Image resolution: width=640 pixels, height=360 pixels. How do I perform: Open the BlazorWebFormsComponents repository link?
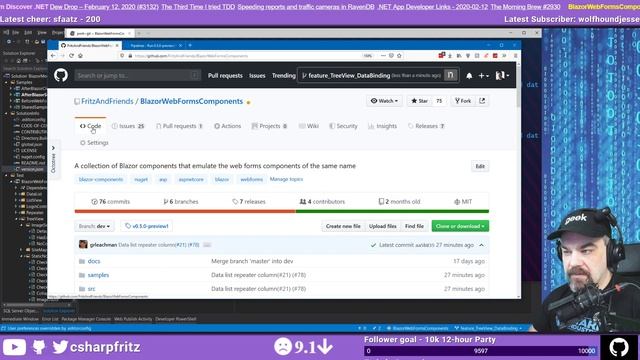(x=191, y=101)
